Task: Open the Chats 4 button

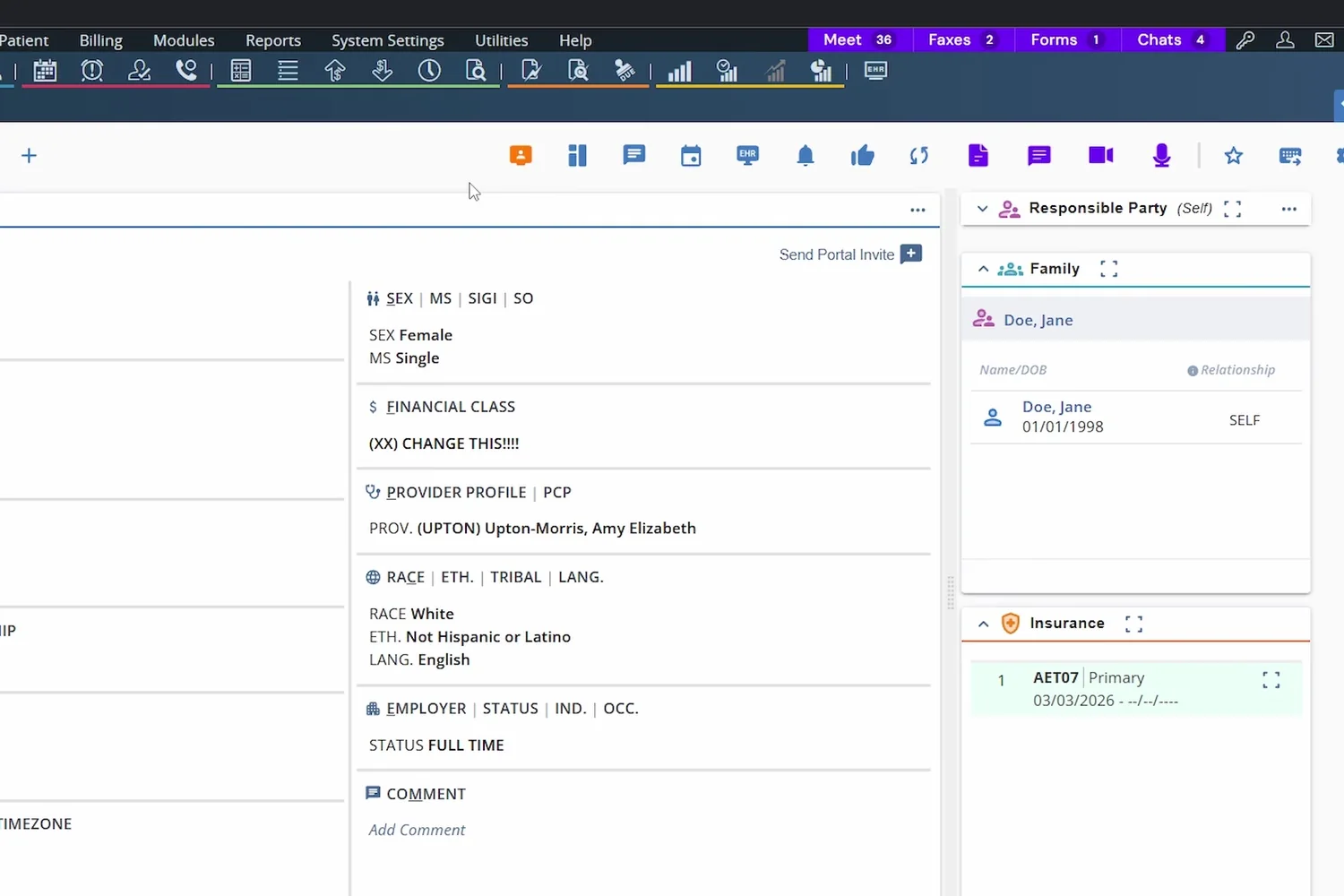Action: click(1174, 39)
